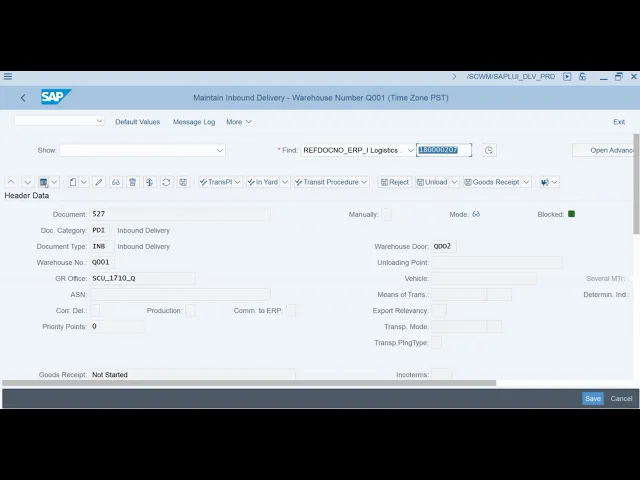Image resolution: width=640 pixels, height=480 pixels.
Task: Click the trash delete icon
Action: coord(133,182)
